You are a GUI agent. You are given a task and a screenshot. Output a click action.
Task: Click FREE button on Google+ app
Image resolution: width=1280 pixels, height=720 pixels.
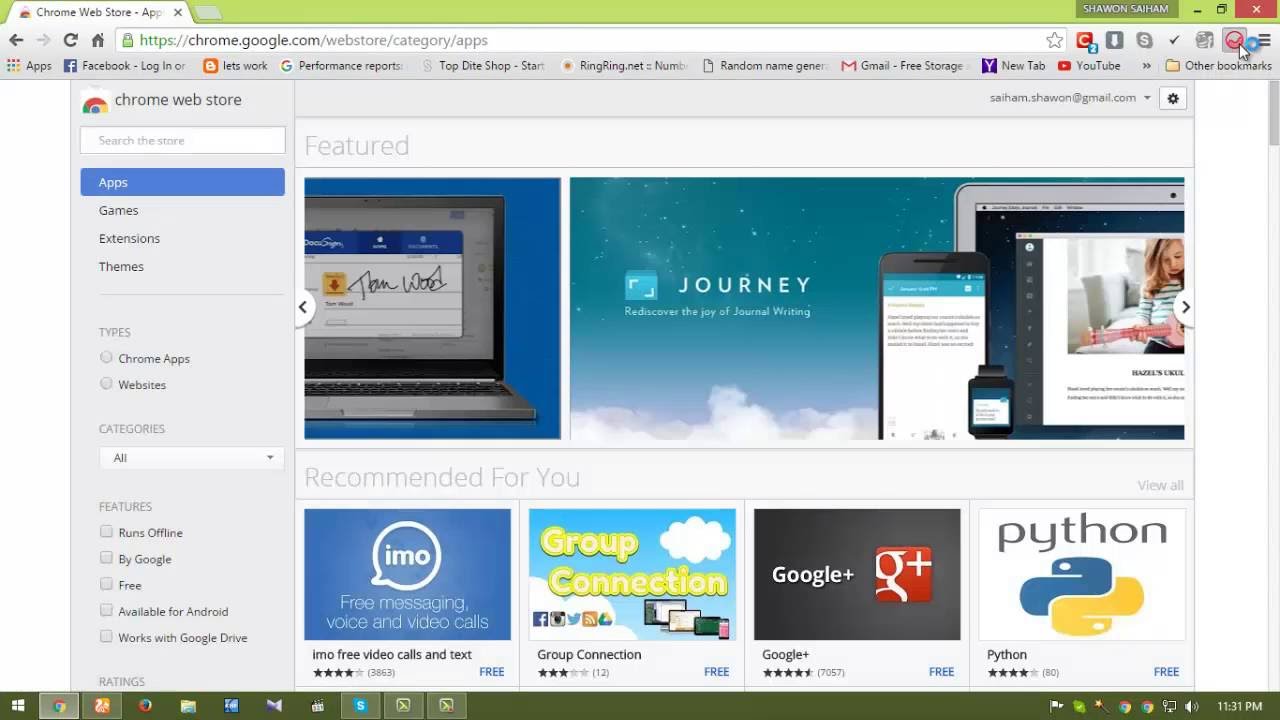[941, 672]
